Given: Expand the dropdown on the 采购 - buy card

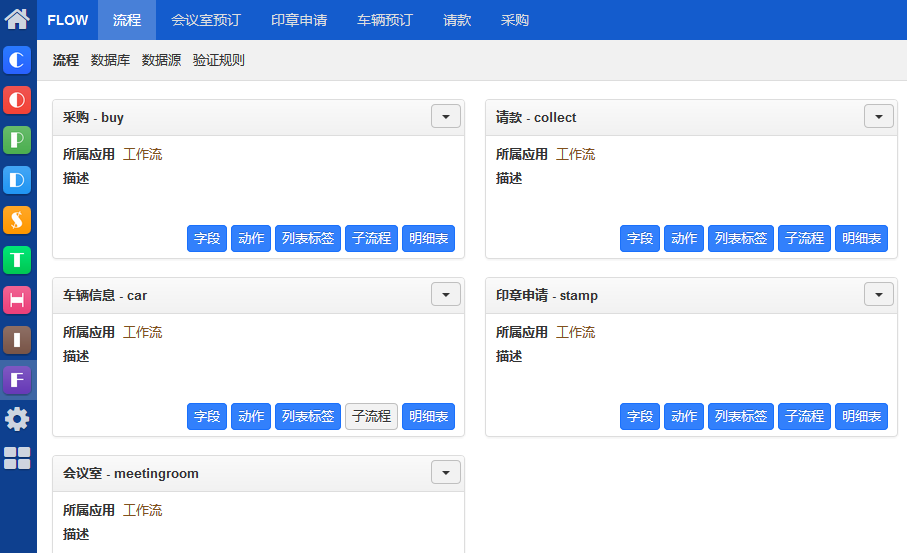Looking at the screenshot, I should 446,116.
